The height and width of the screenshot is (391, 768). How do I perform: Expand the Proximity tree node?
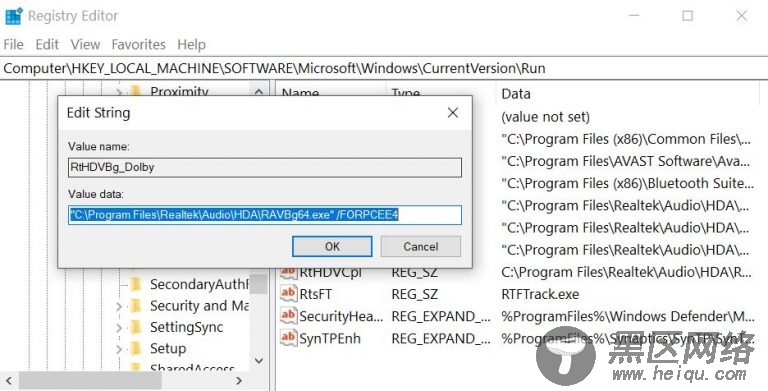pyautogui.click(x=119, y=91)
